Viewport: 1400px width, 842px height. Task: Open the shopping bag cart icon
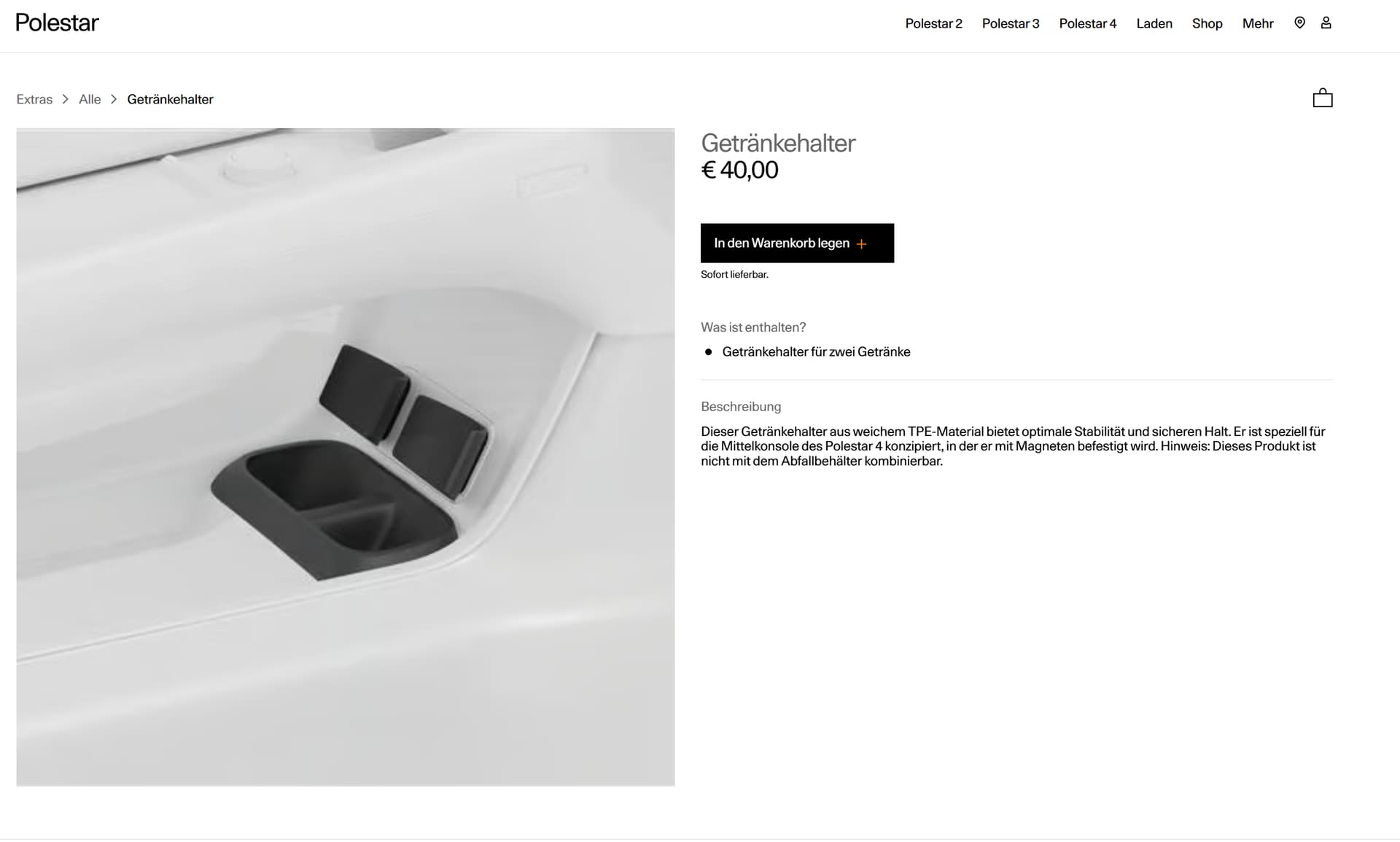click(1322, 98)
